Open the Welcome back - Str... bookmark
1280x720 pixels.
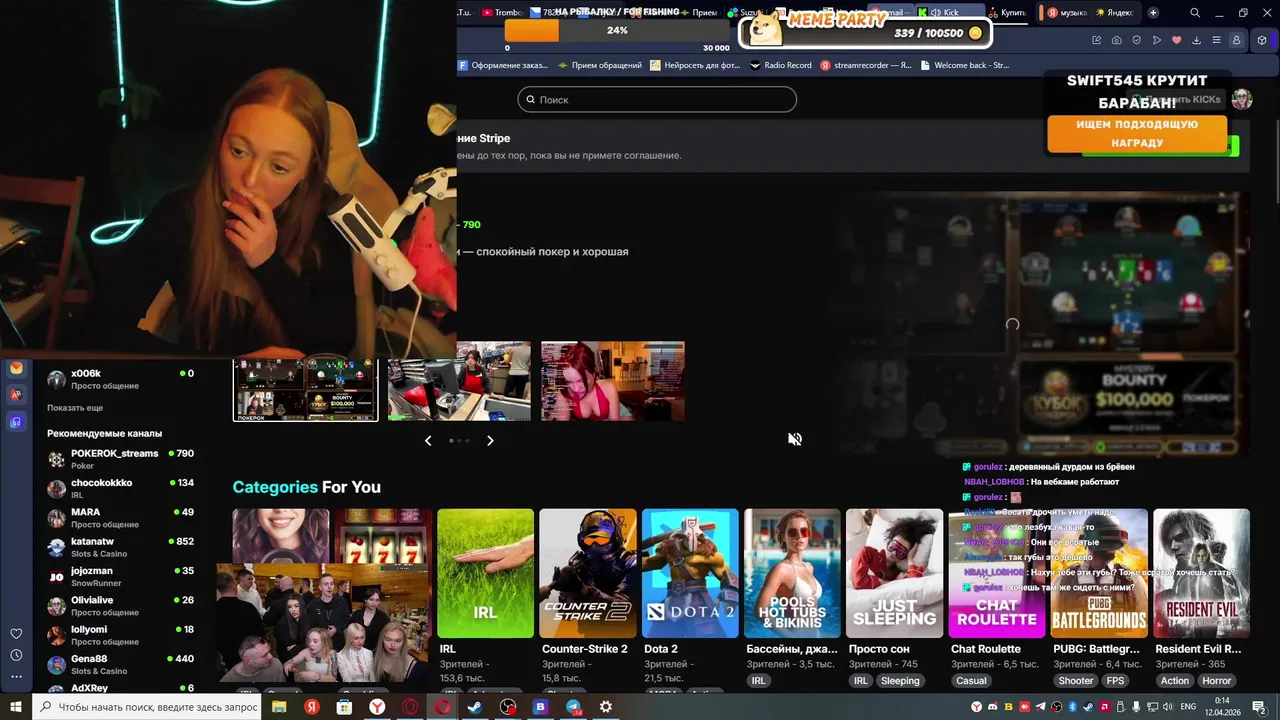coord(964,65)
